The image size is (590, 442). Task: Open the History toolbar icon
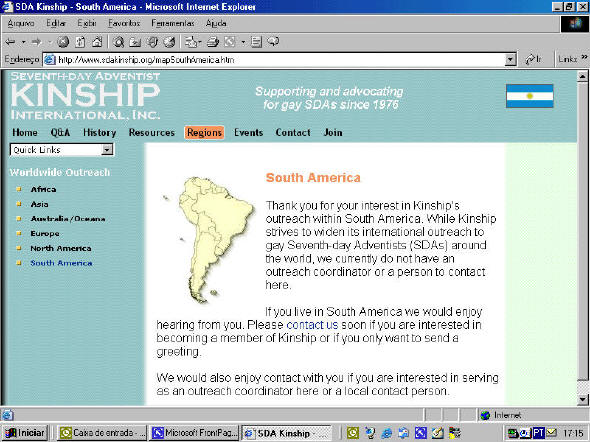coord(169,42)
